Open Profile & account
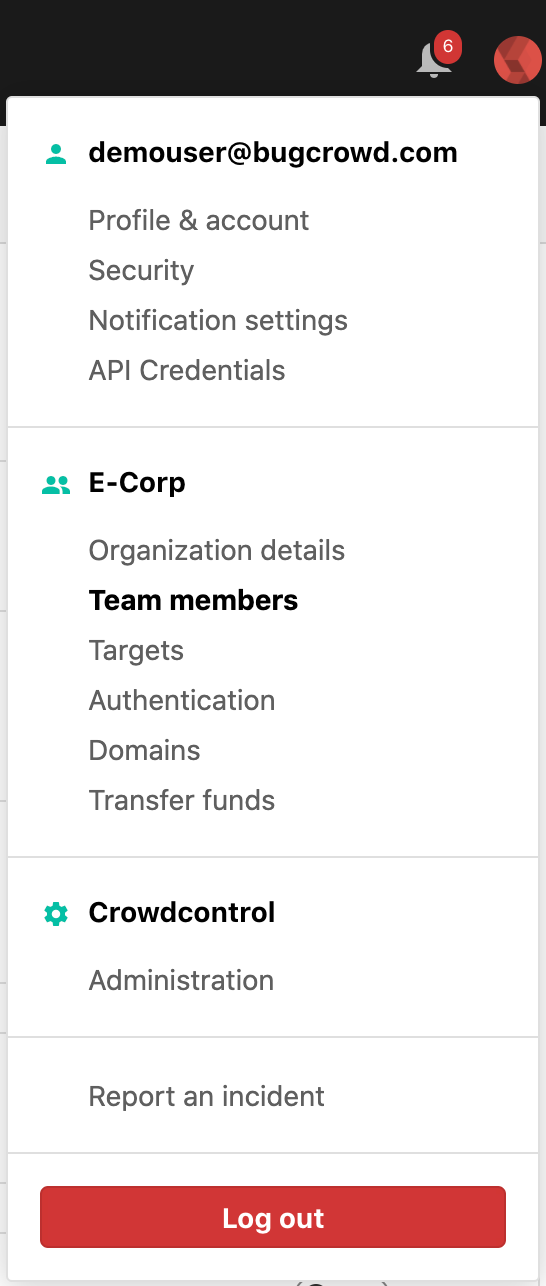 coord(199,221)
